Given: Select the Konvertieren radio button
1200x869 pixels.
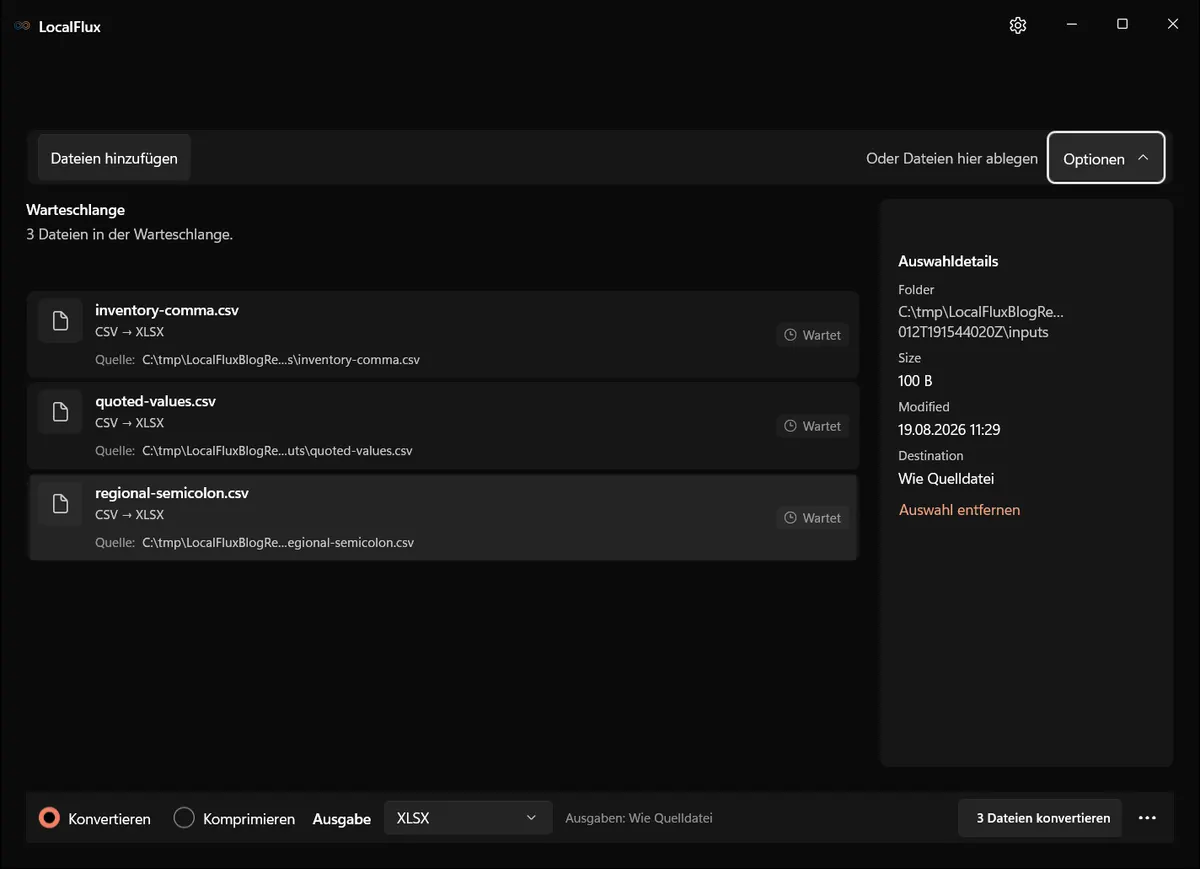Looking at the screenshot, I should click(49, 818).
